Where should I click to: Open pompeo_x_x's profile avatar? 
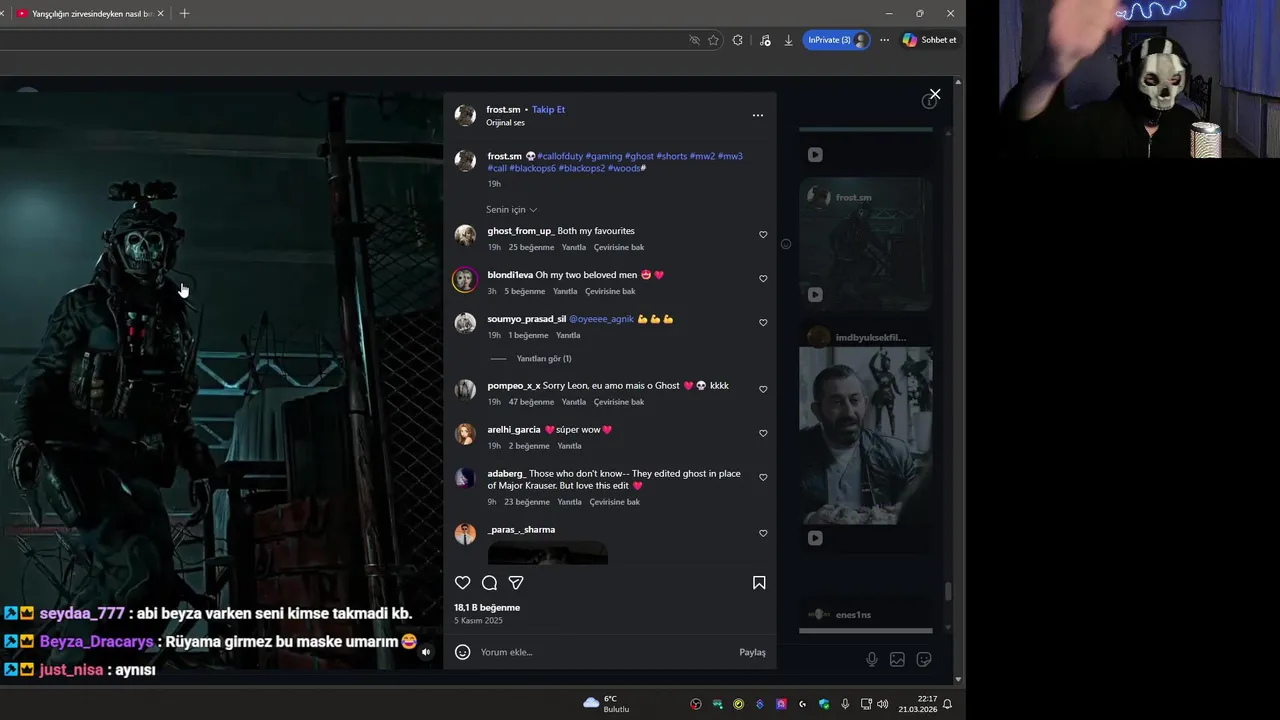465,390
